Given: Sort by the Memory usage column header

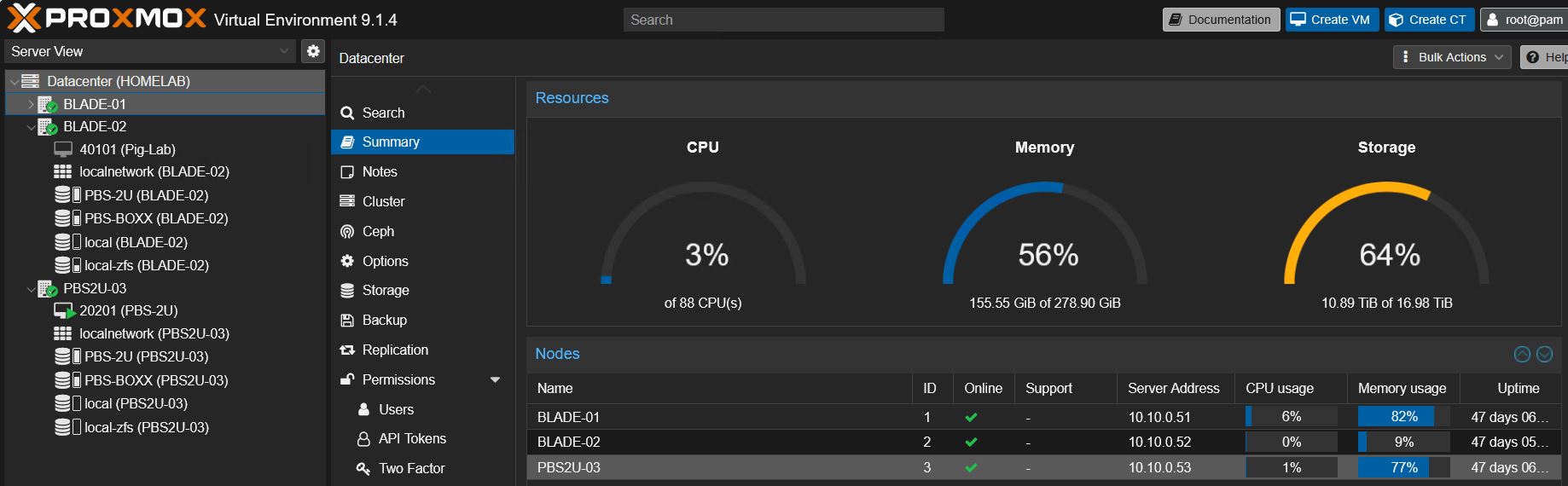Looking at the screenshot, I should click(x=1403, y=388).
